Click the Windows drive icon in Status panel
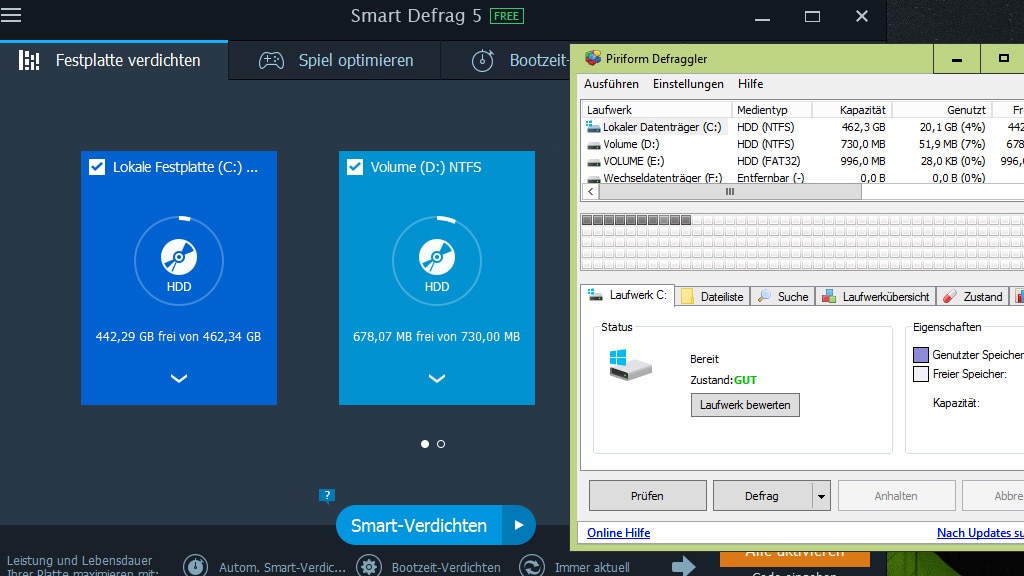1024x576 pixels. pos(630,365)
